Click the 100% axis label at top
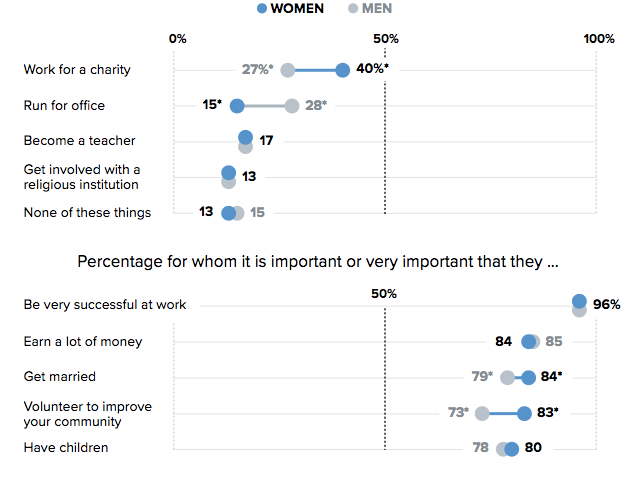The height and width of the screenshot is (490, 638). [x=599, y=39]
